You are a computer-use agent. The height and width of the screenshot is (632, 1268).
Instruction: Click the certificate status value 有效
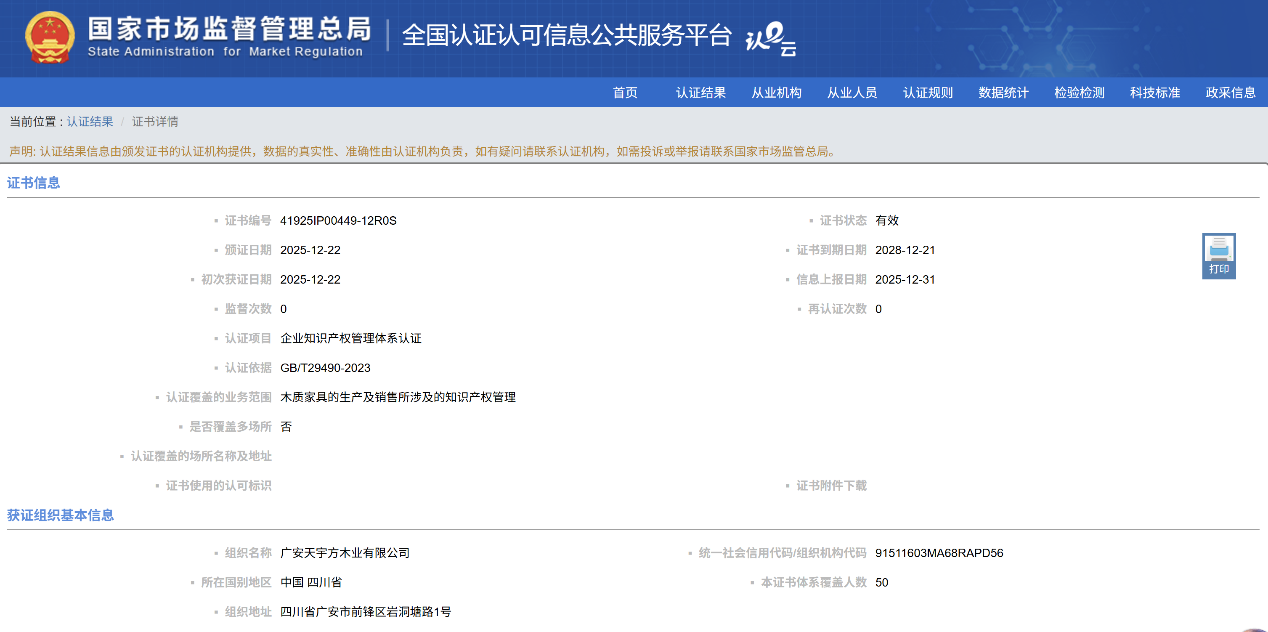887,220
